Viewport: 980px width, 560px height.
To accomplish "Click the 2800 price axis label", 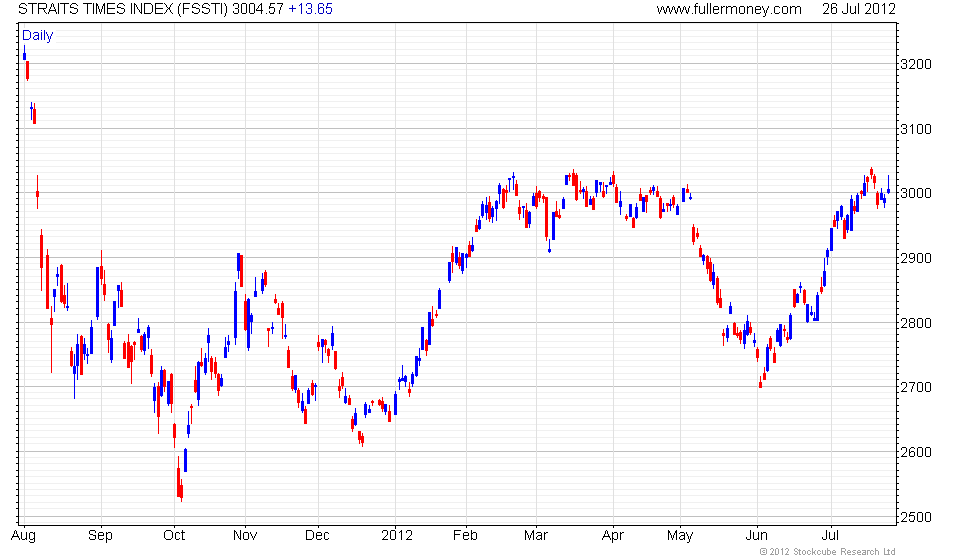I will tap(916, 323).
